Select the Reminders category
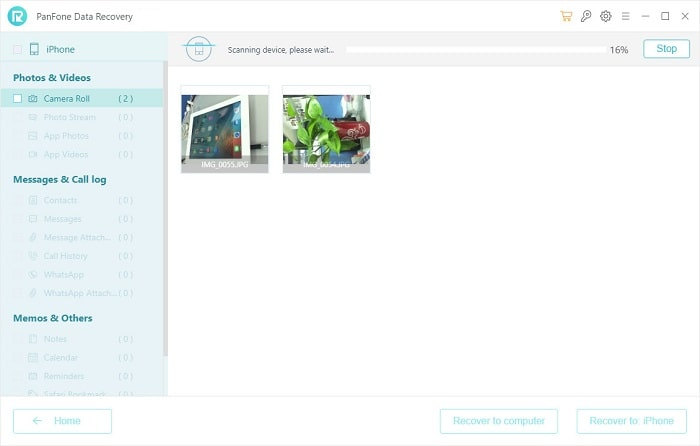Viewport: 700px width, 446px height. click(82, 376)
